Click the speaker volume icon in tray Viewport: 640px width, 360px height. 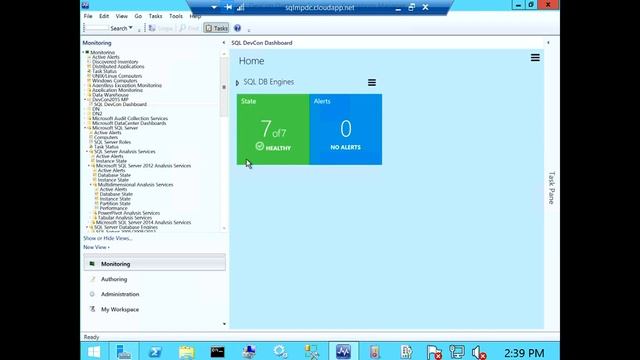click(x=478, y=352)
